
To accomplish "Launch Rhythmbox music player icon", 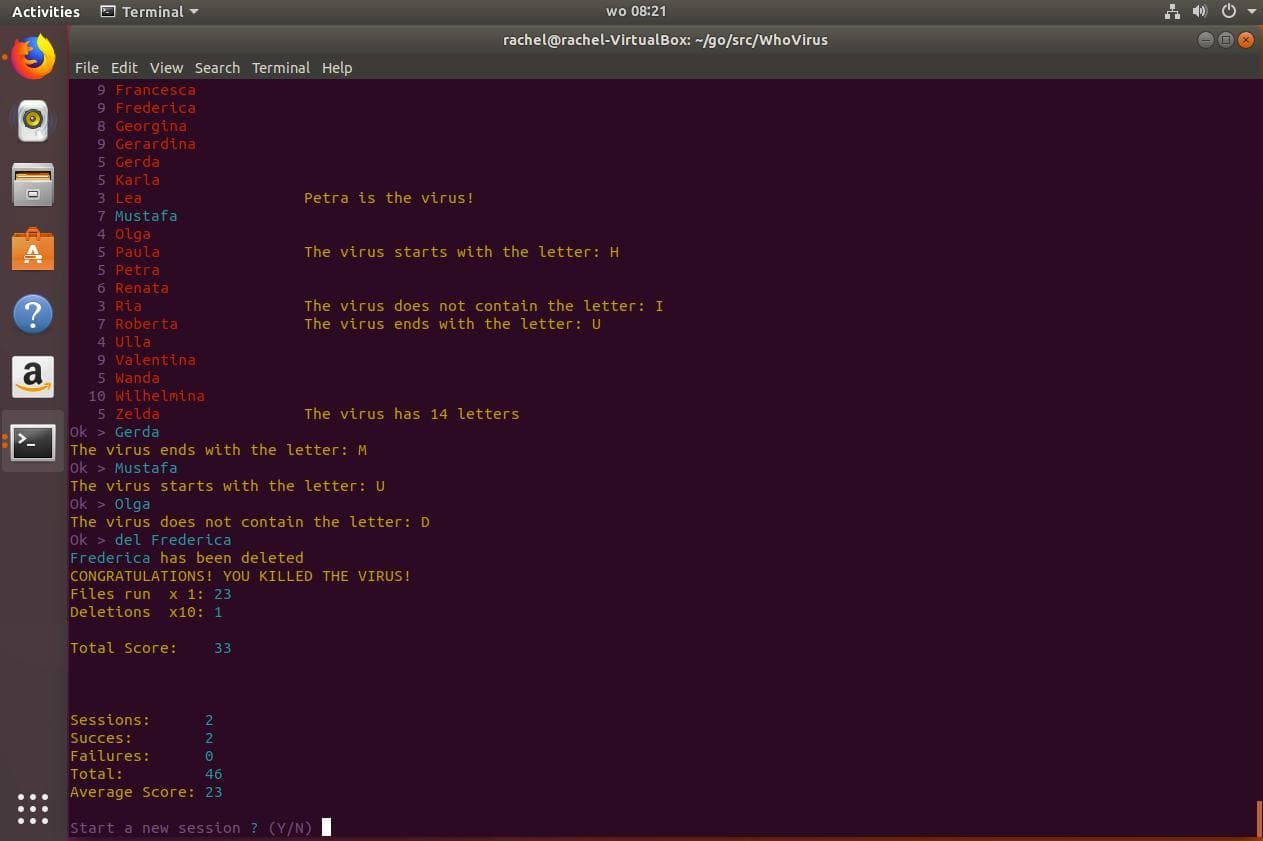I will click(33, 121).
